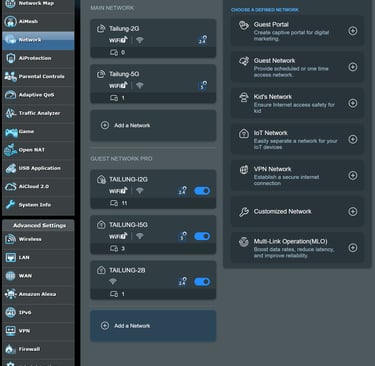The image size is (375, 366).
Task: Turn off the TAILUNG-2B network switch
Action: [x=202, y=282]
